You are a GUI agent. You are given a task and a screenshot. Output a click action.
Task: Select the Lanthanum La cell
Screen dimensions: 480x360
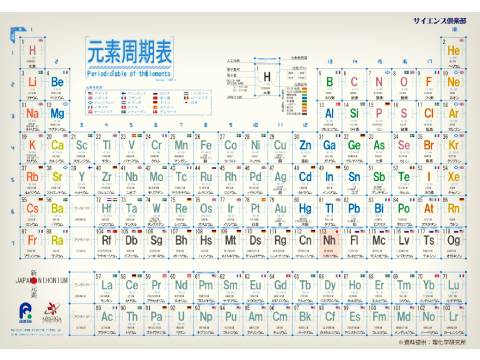click(x=107, y=288)
